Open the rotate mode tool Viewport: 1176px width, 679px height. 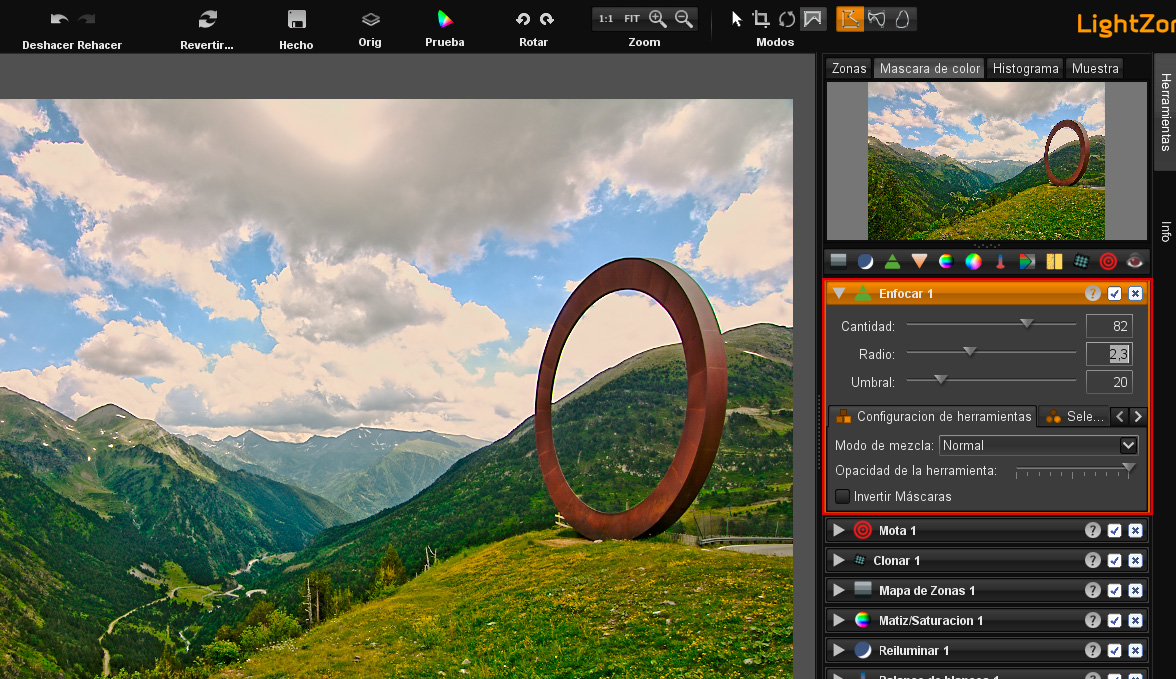[786, 18]
